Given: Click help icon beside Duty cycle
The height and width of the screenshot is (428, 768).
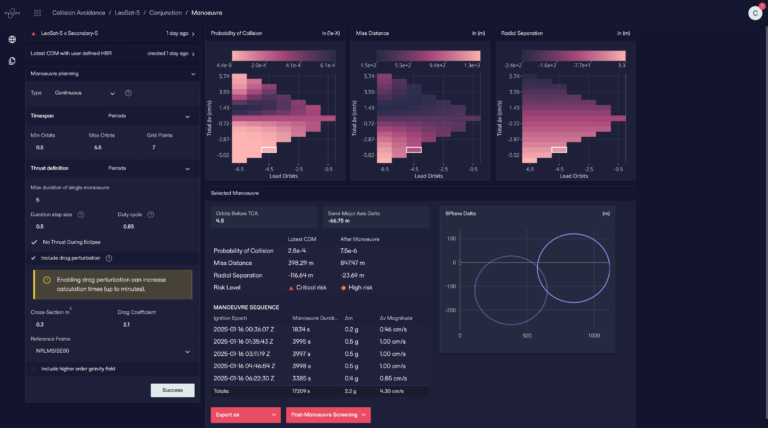Looking at the screenshot, I should click(x=151, y=214).
